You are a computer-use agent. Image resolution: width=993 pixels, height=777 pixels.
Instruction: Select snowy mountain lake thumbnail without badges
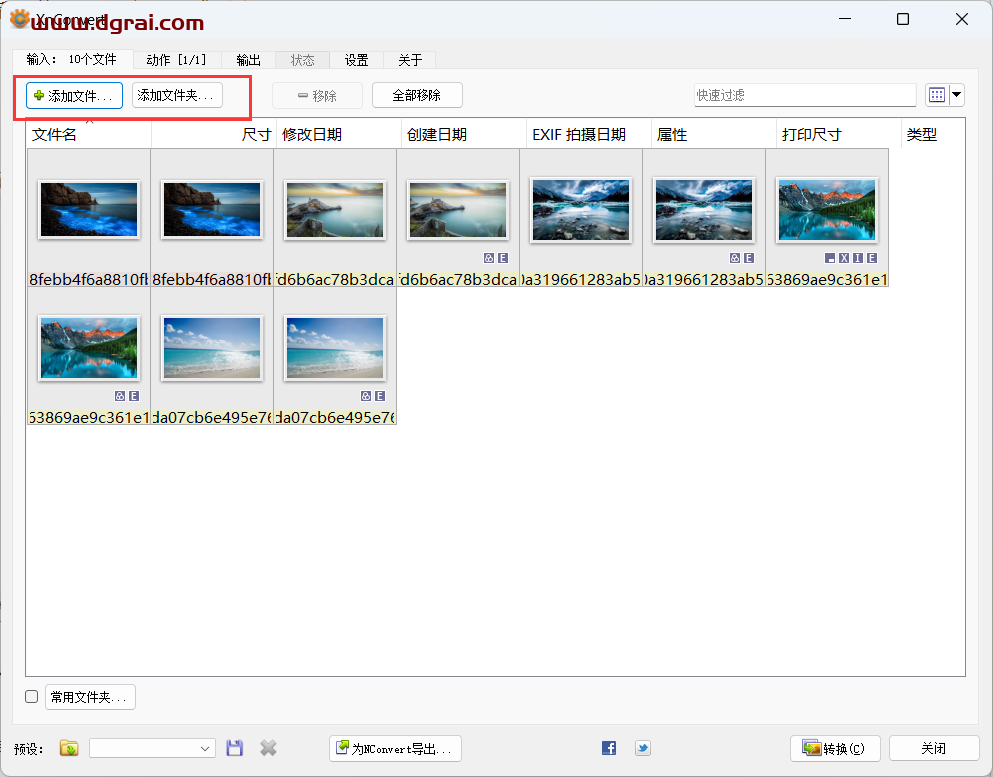pos(581,210)
